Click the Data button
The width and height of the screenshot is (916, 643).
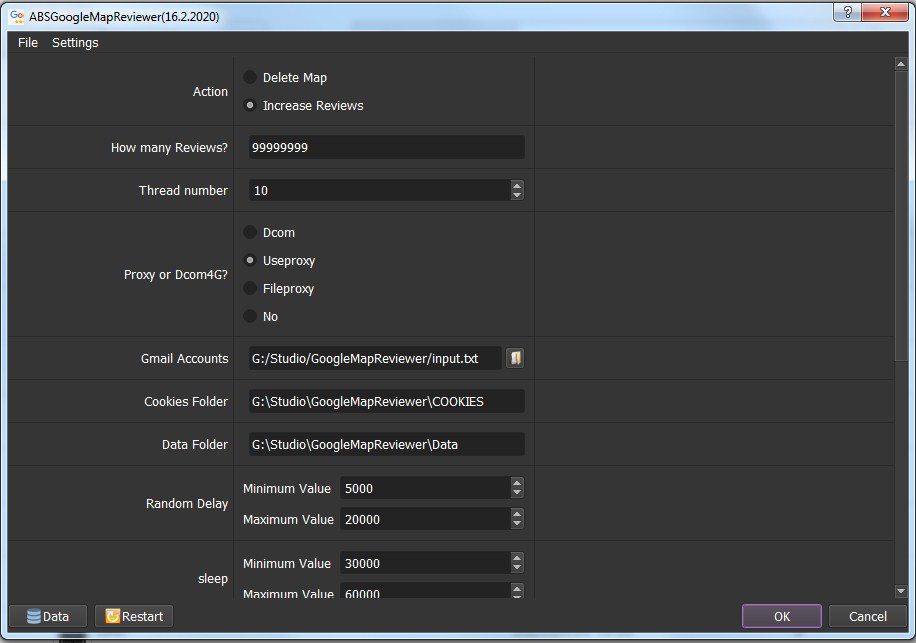[48, 616]
